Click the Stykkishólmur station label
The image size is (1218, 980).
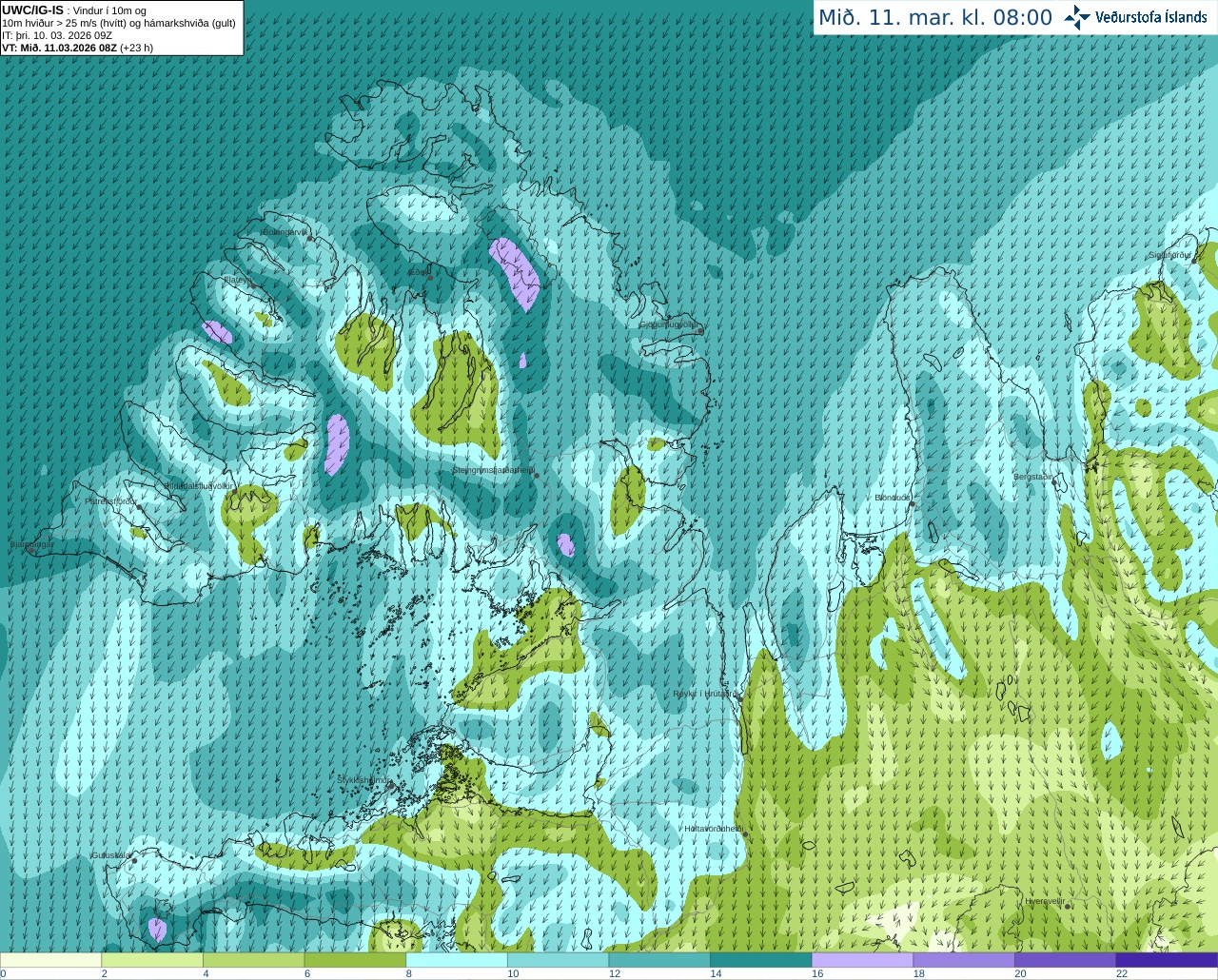[x=363, y=780]
